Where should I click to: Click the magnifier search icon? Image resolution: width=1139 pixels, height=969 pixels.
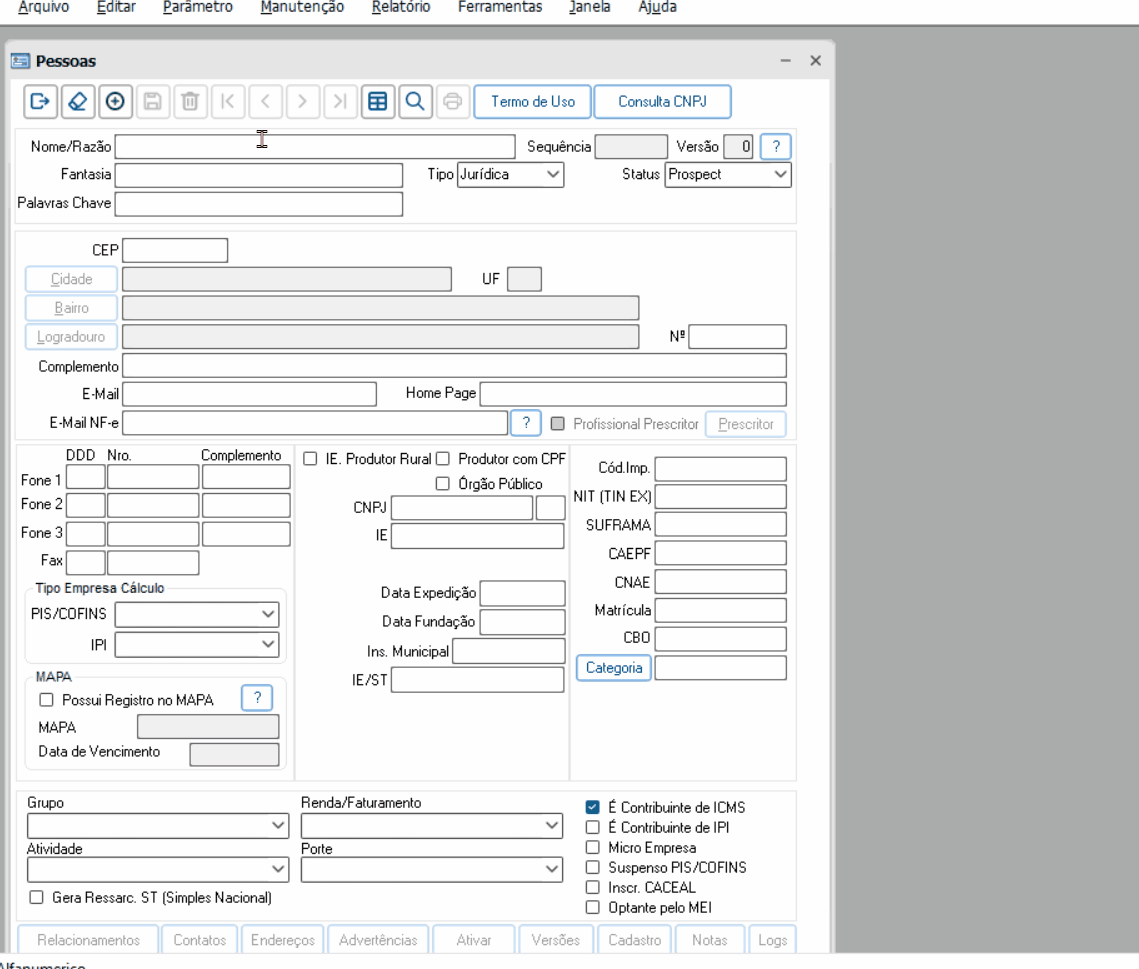coord(415,102)
